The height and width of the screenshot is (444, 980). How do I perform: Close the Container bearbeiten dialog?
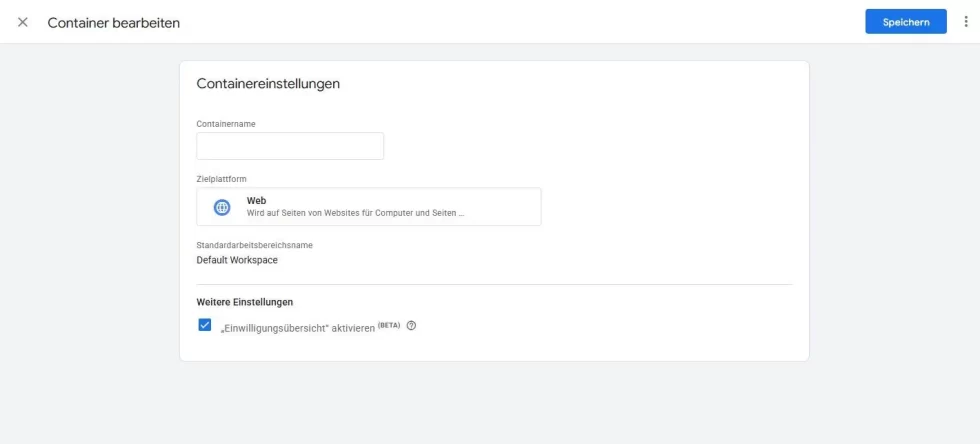click(23, 22)
